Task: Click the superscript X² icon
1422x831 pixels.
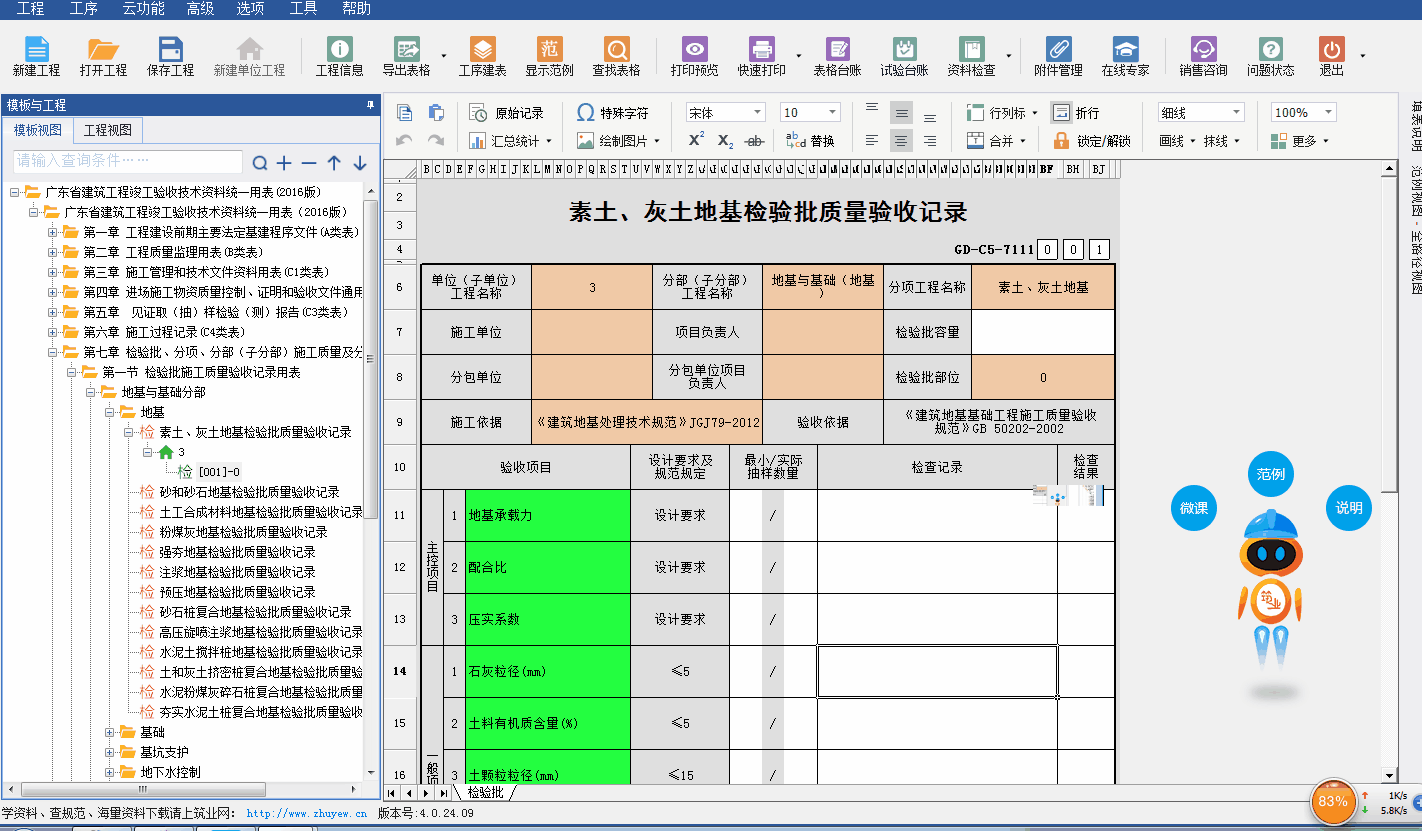Action: (696, 141)
